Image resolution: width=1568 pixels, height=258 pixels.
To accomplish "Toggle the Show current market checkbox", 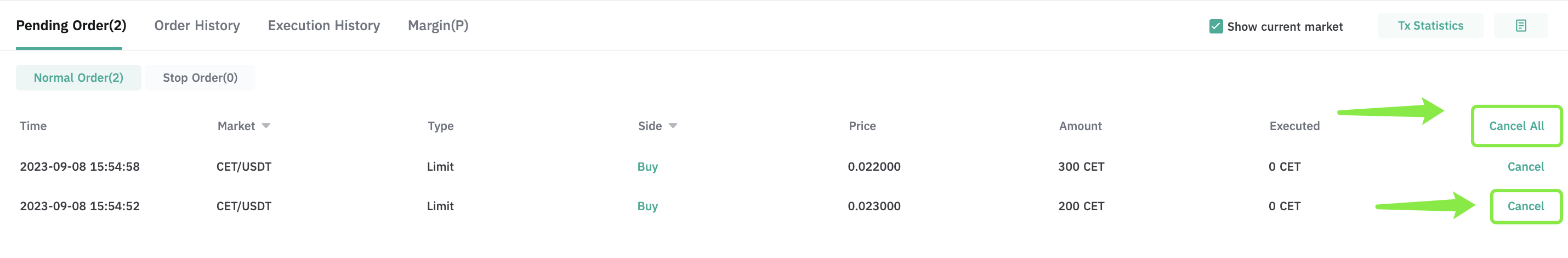I will coord(1215,26).
